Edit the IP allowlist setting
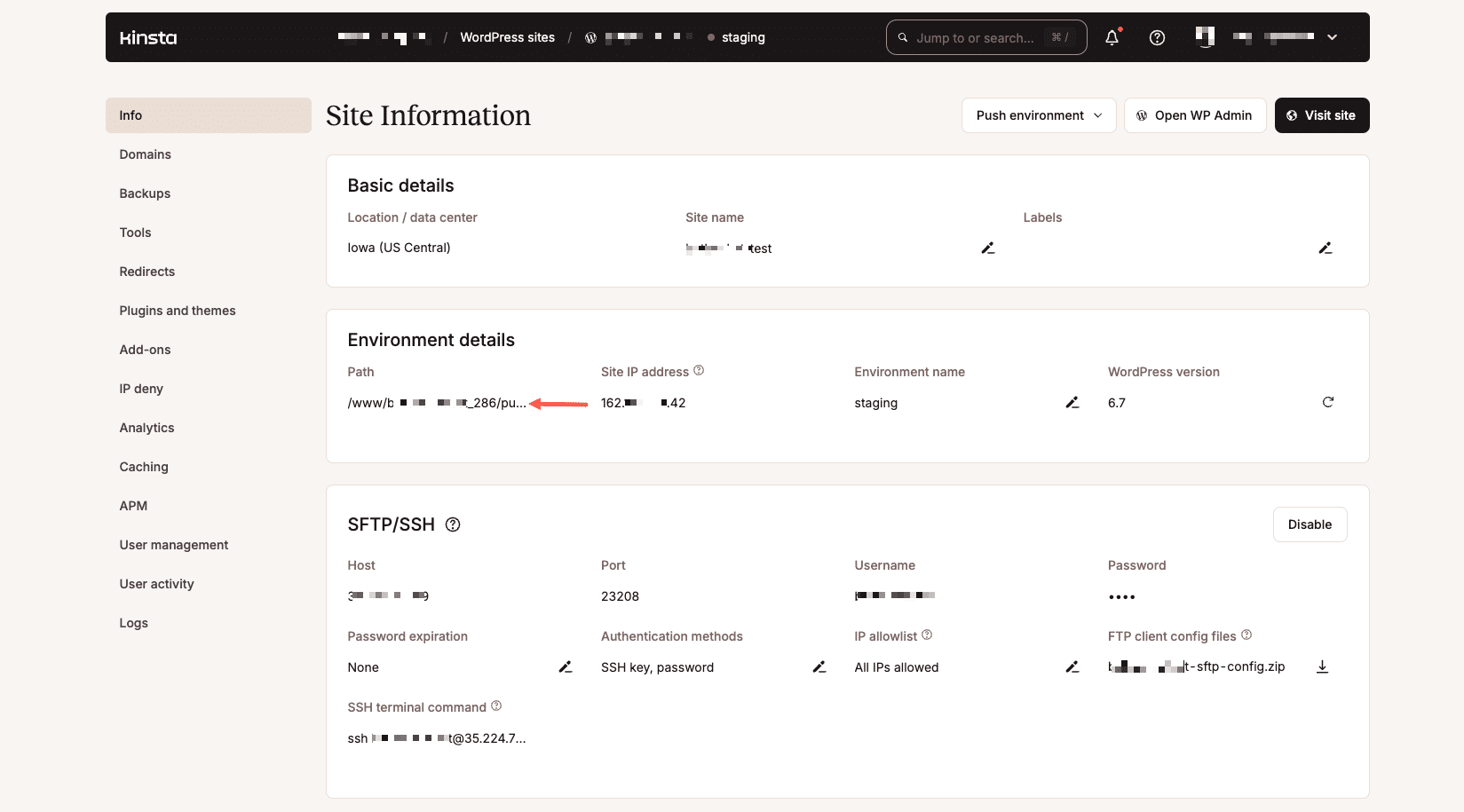 click(x=1072, y=667)
